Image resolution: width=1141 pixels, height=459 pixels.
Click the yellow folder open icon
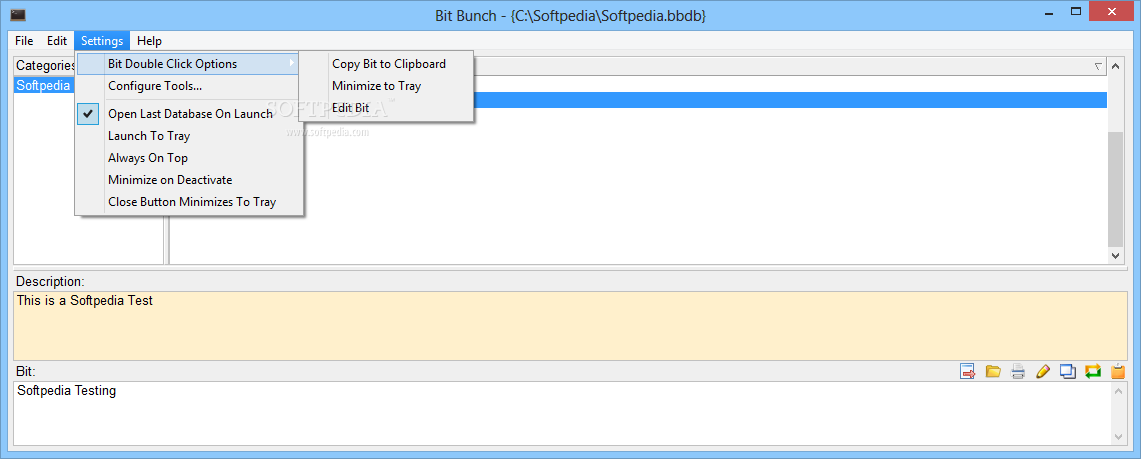(x=993, y=371)
